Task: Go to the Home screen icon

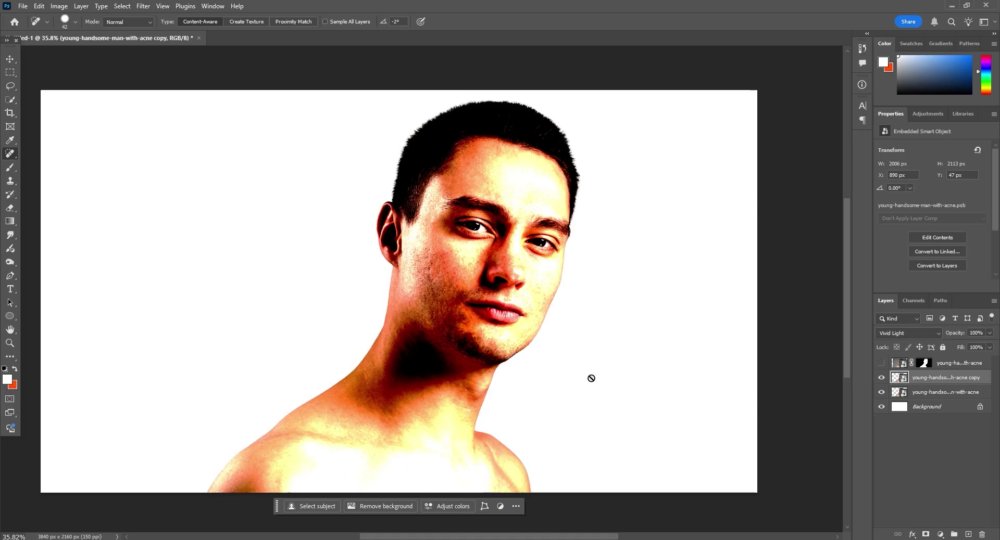Action: coord(14,22)
